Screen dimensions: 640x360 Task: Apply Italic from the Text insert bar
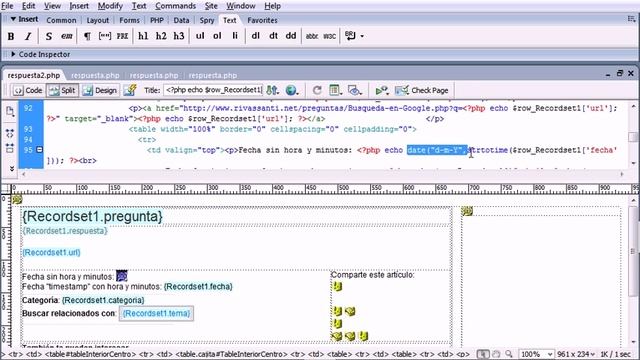[x=28, y=36]
